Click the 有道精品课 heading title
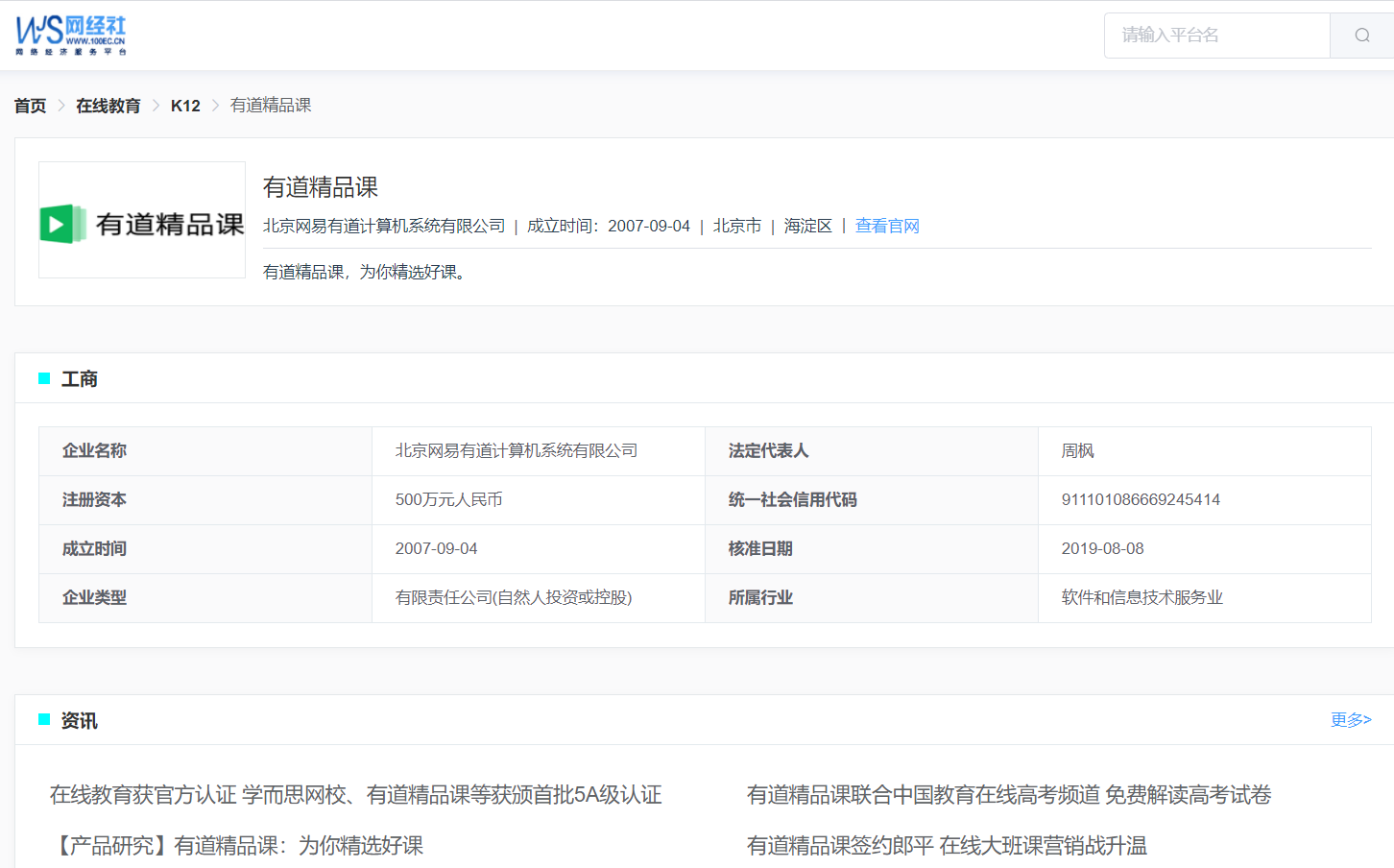Screen dimensions: 1394x868 pos(321,187)
